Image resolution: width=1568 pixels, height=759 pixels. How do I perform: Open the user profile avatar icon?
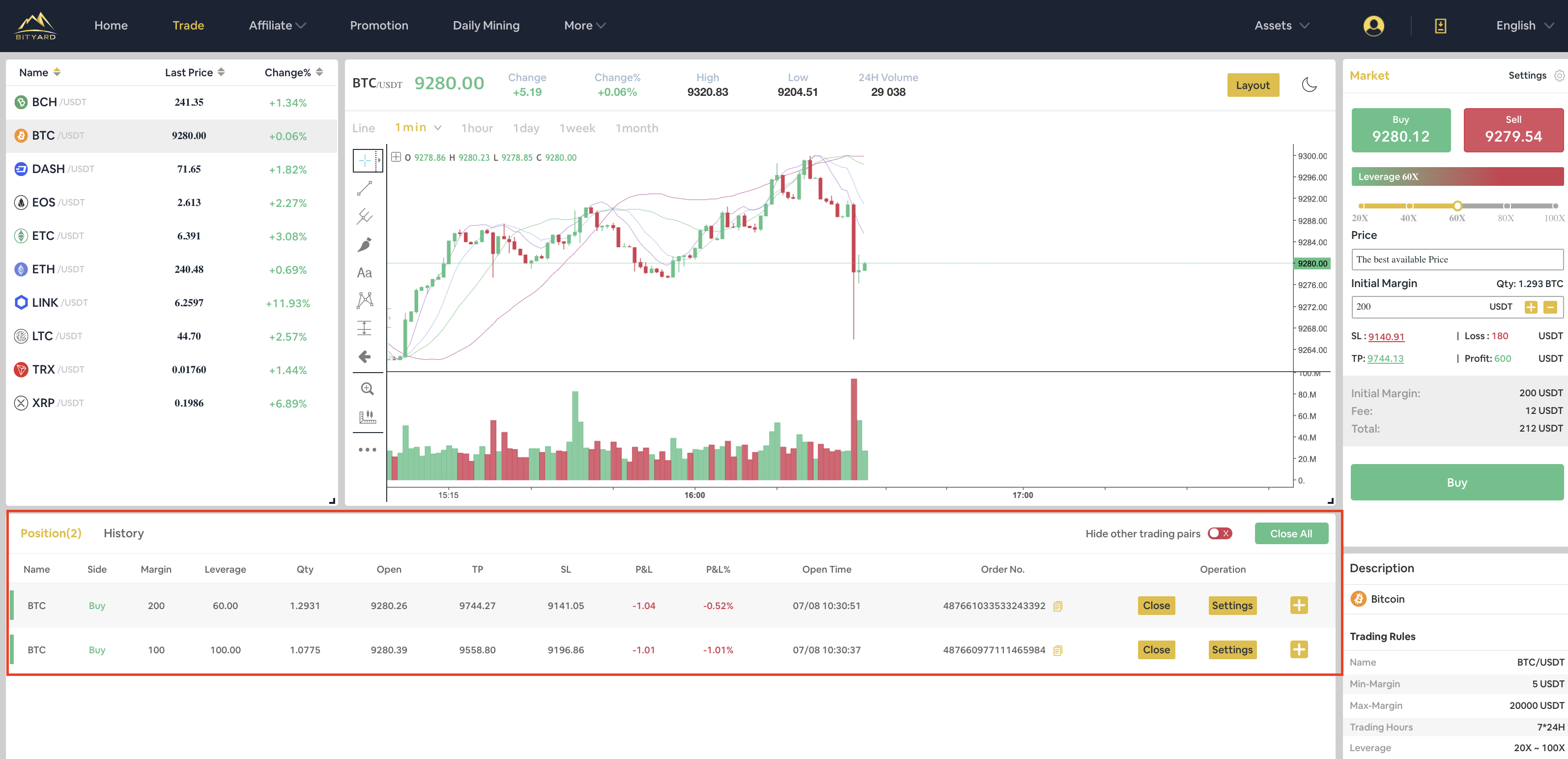[x=1373, y=26]
